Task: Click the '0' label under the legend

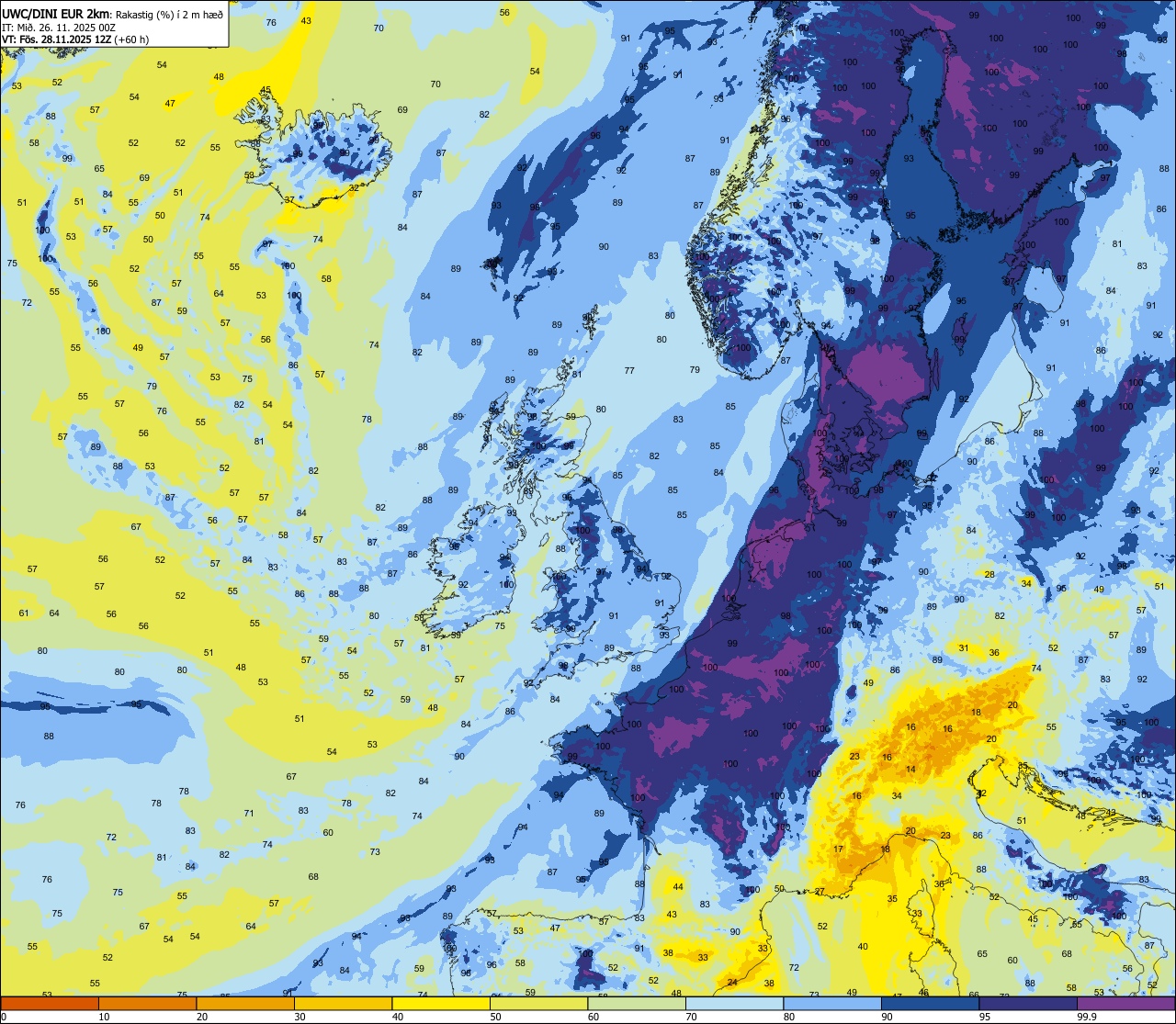Action: 4,1017
